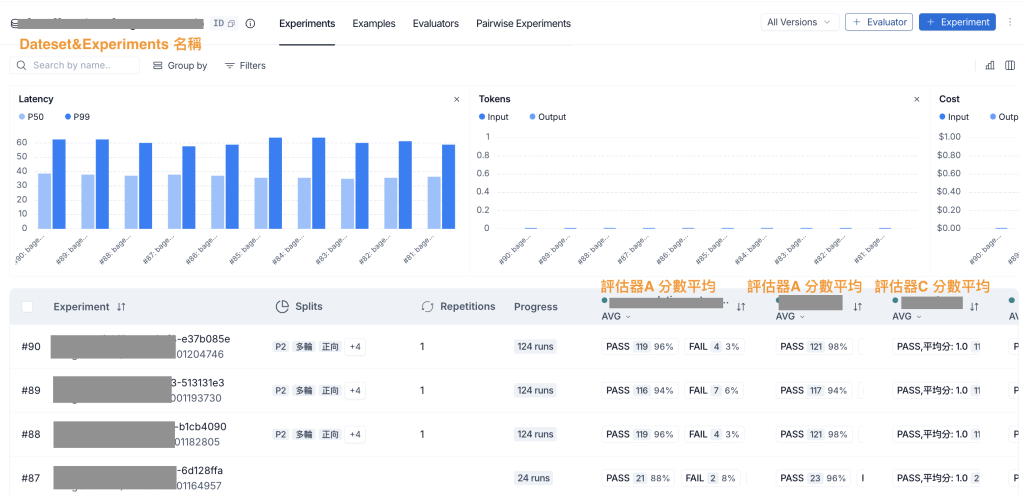Click PASS 21 88% on row #87
Image resolution: width=1024 pixels, height=495 pixels.
point(638,478)
